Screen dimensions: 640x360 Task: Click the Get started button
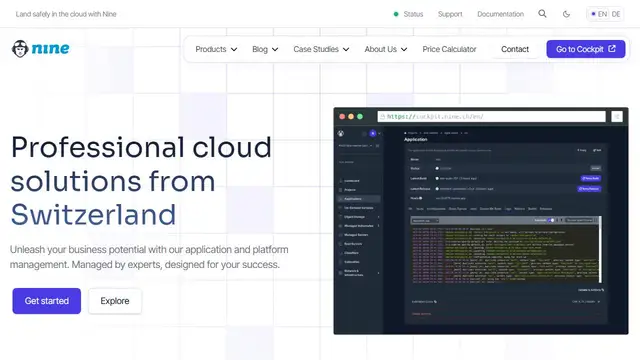(47, 301)
